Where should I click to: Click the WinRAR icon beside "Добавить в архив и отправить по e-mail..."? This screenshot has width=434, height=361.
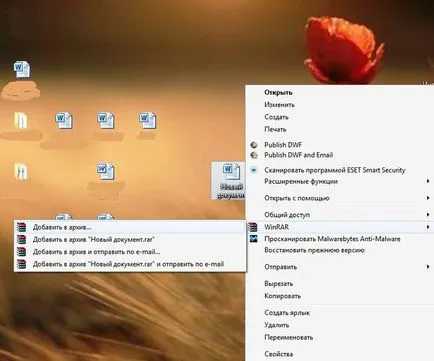pyautogui.click(x=21, y=252)
